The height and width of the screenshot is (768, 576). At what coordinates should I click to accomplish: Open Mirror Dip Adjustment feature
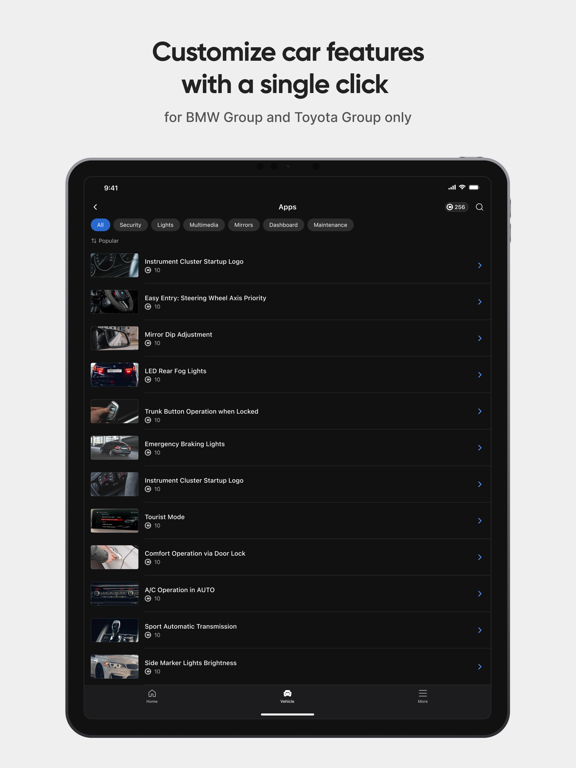(x=289, y=338)
